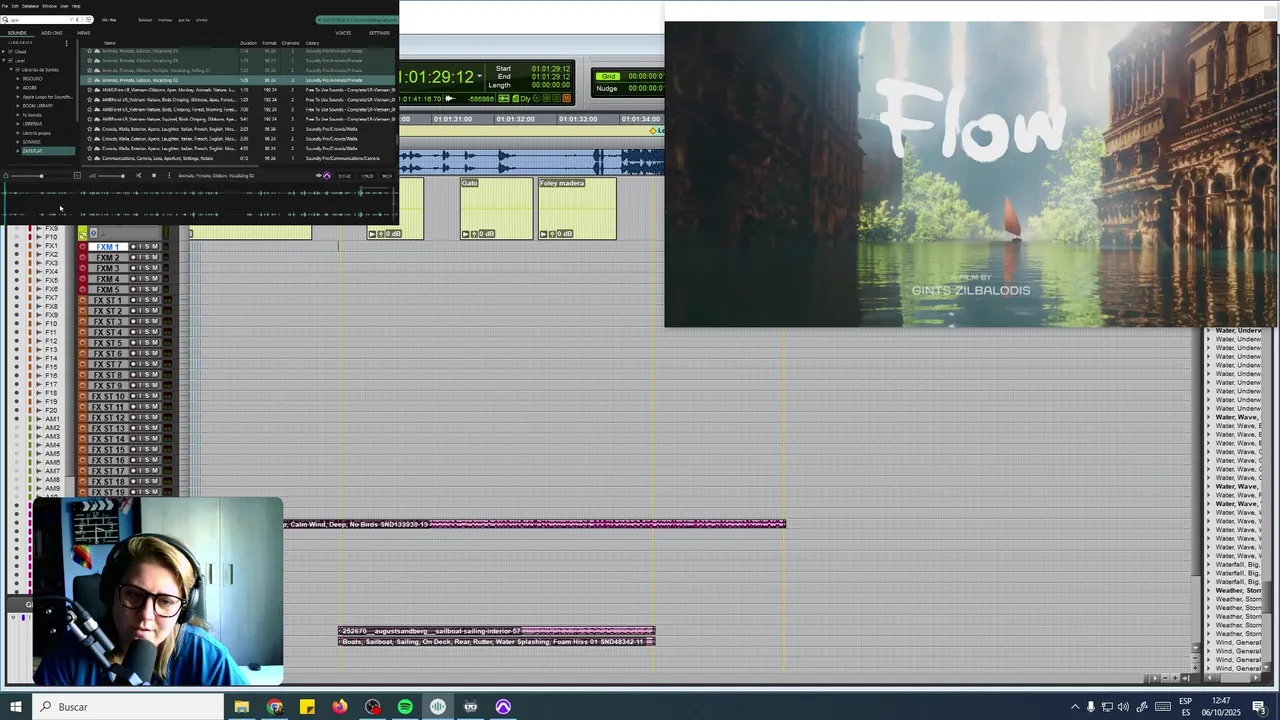Switch to the ADD-ONS tab
The width and height of the screenshot is (1280, 720).
[51, 33]
